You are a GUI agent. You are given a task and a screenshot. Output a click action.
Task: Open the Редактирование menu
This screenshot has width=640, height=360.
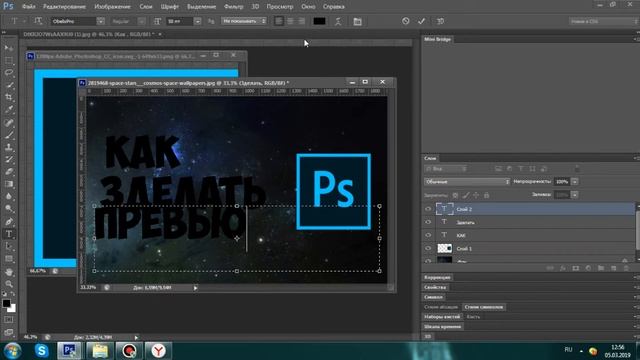[64, 7]
